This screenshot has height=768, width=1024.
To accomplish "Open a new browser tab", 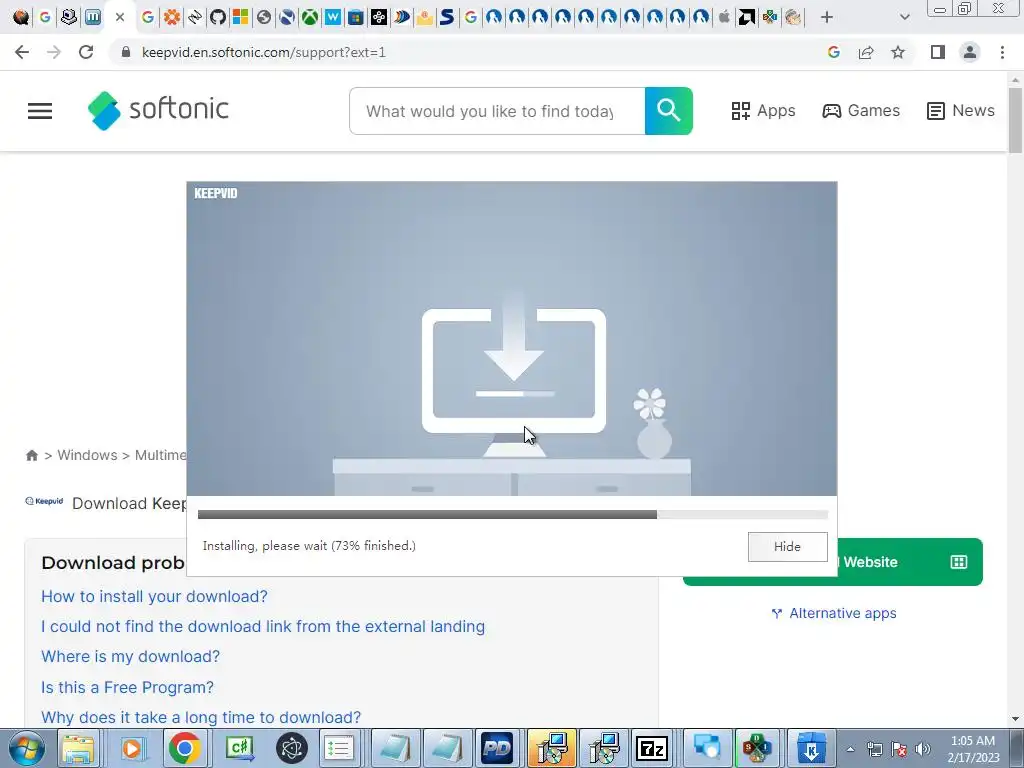I will (x=827, y=17).
